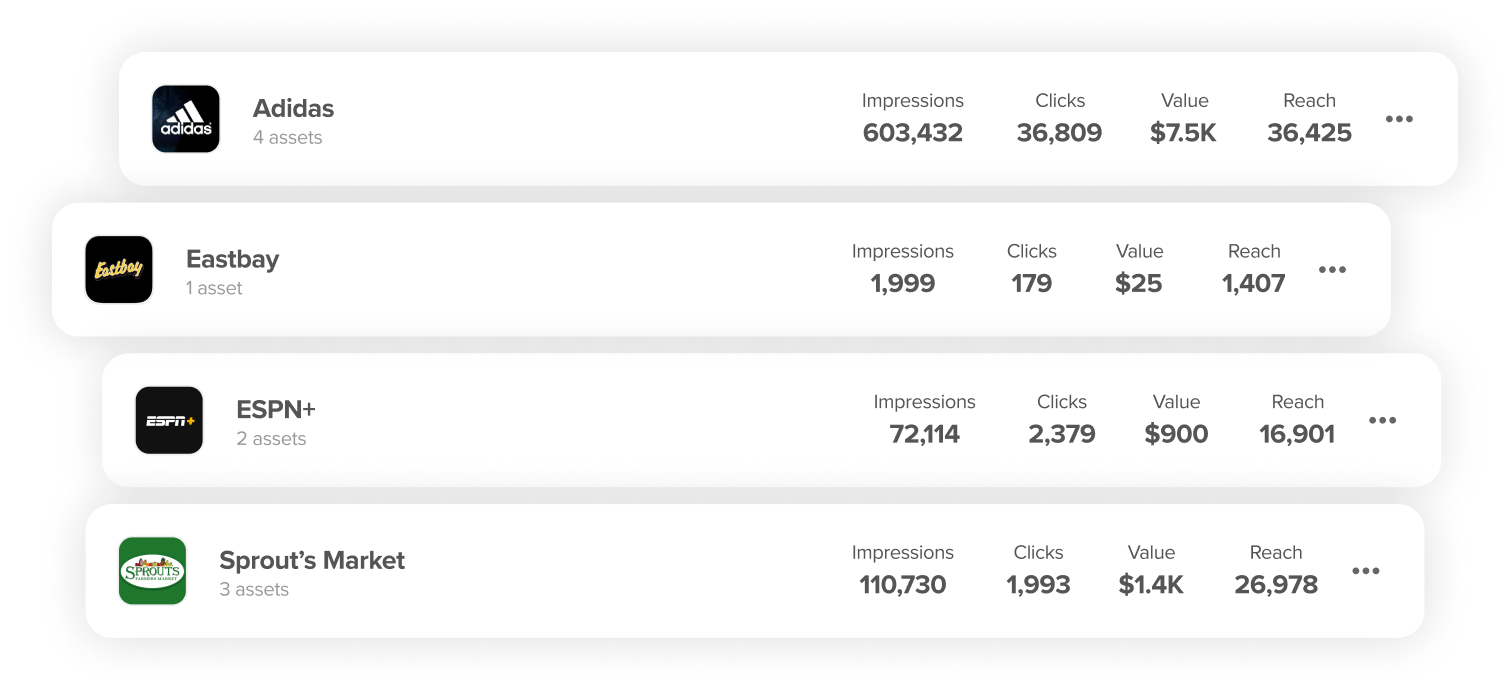
Task: Open the three-dot menu for Sprout's Market
Action: click(1365, 571)
